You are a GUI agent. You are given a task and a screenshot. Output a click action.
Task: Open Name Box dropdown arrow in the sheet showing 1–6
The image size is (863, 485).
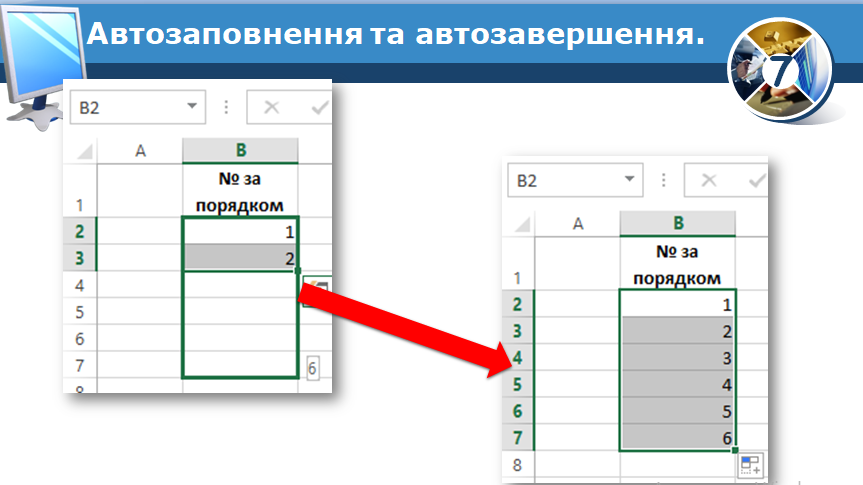629,179
